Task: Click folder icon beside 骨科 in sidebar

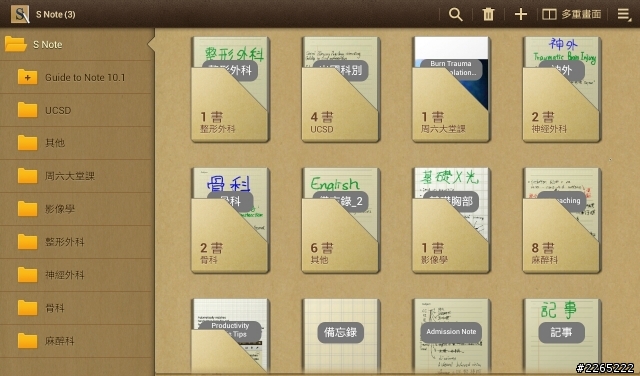Action: tap(27, 308)
